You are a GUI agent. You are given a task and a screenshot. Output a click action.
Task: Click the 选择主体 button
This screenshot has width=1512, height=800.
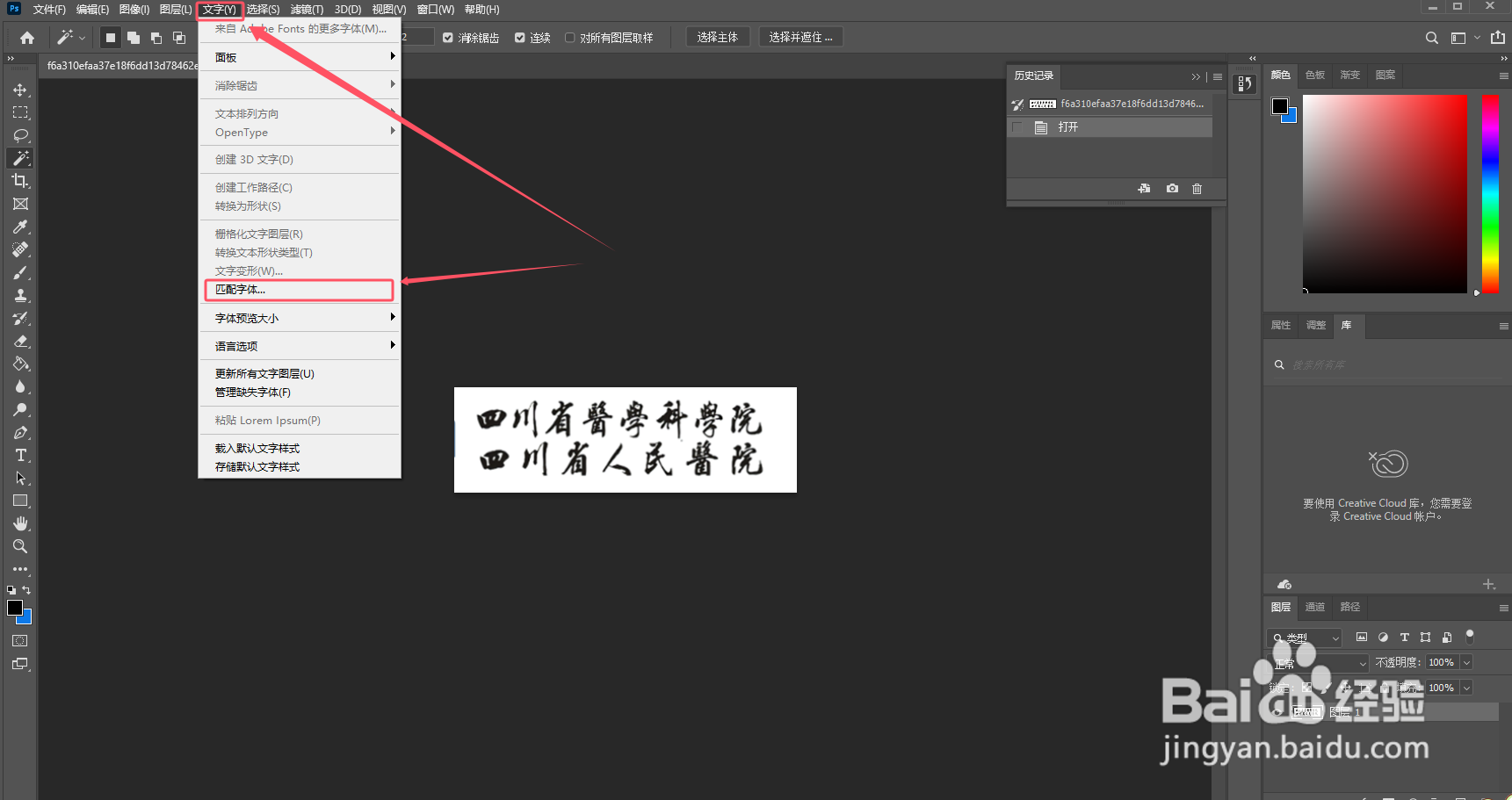(718, 36)
